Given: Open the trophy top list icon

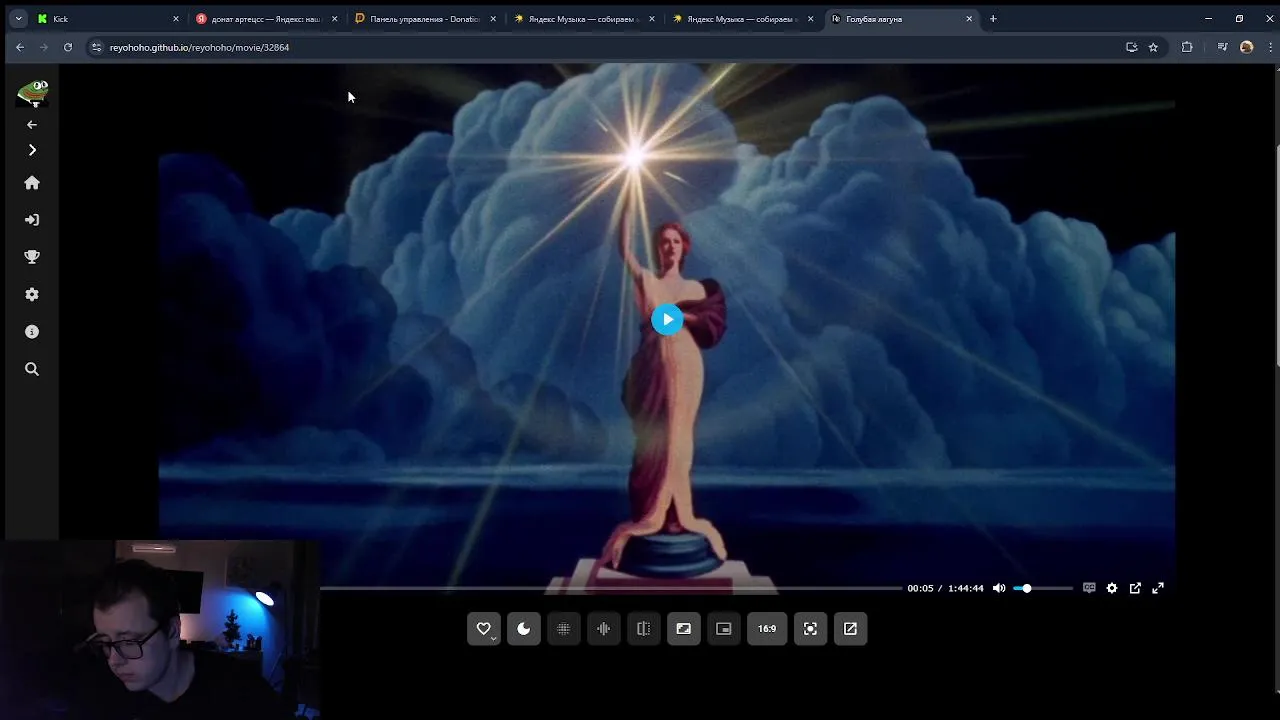Looking at the screenshot, I should 32,257.
